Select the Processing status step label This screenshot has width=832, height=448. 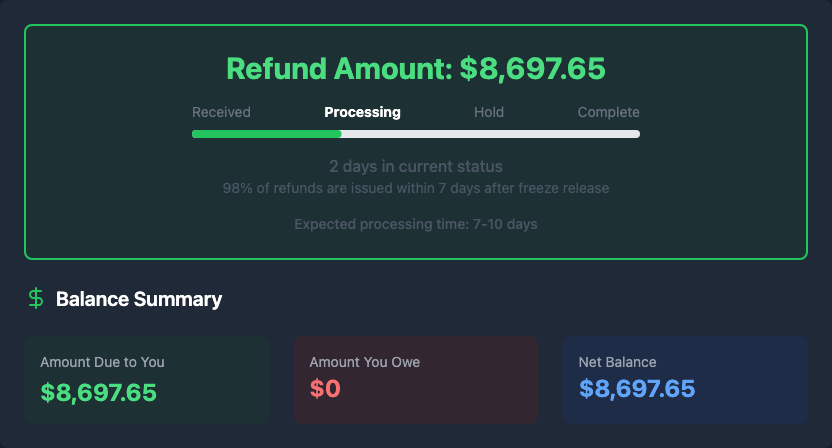362,112
